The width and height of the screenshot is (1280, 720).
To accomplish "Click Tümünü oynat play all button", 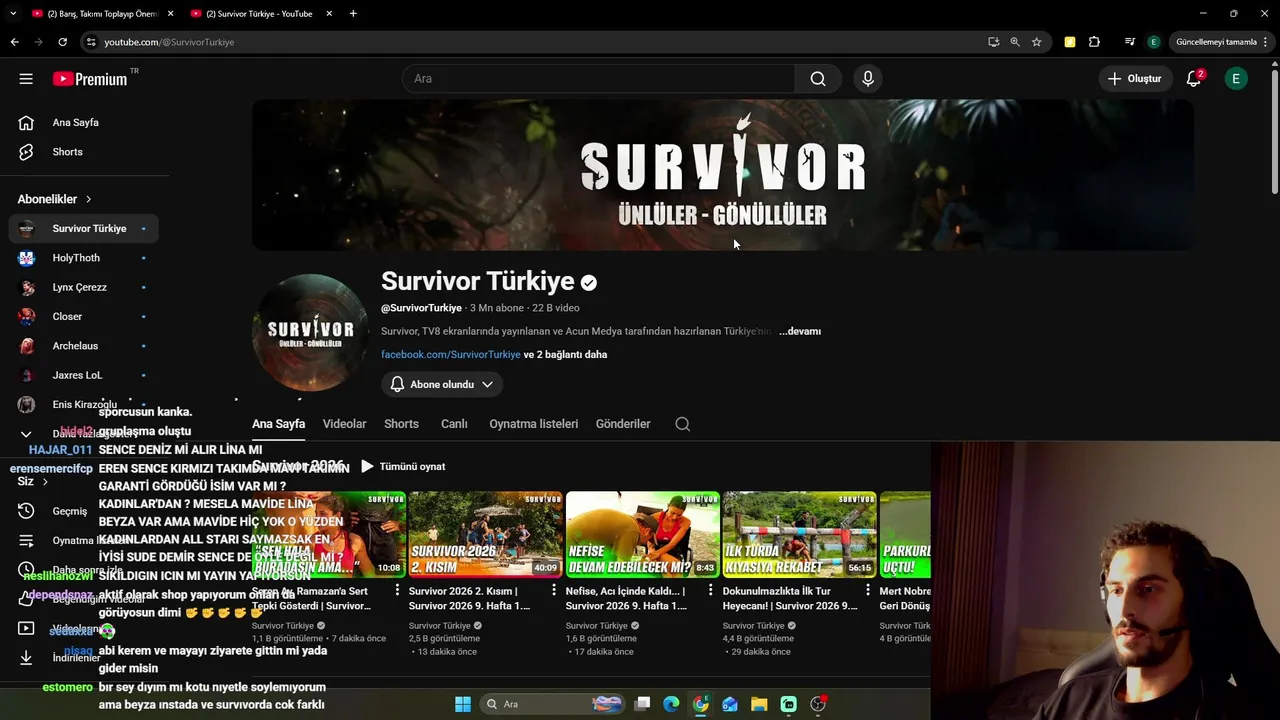I will tap(403, 466).
